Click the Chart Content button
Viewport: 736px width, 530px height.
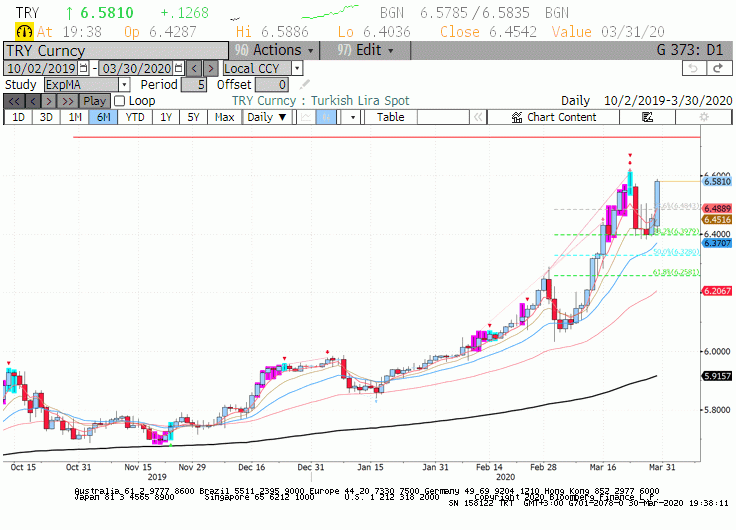(x=553, y=117)
